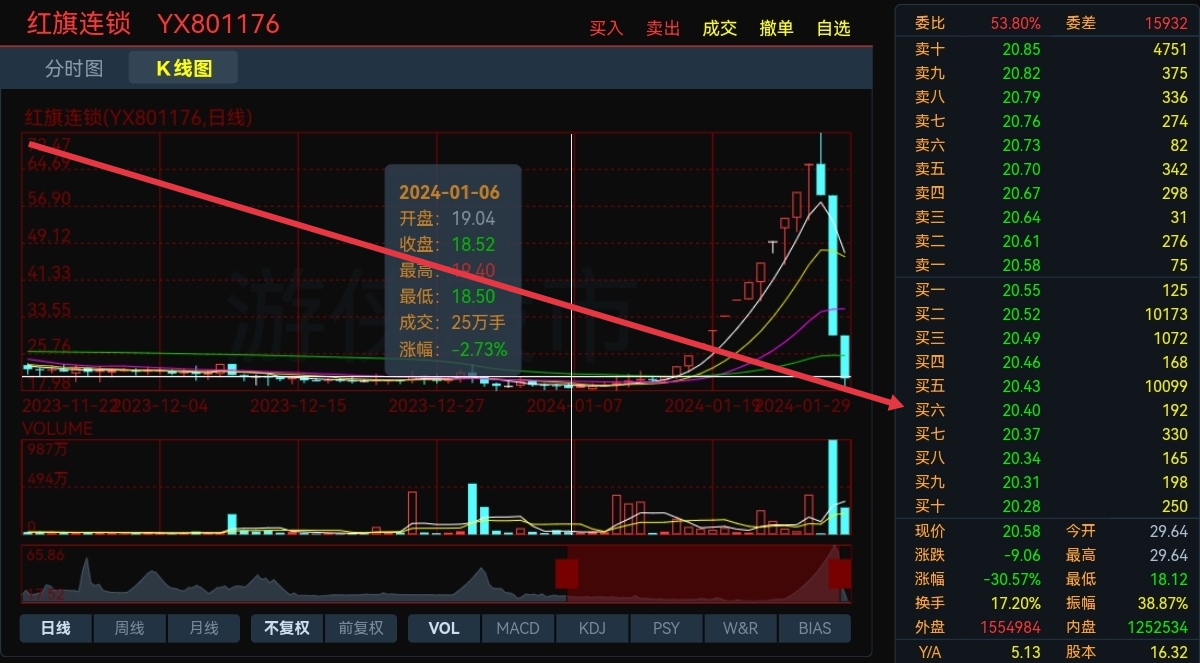Click the 买九 price 20.31

(x=1021, y=482)
